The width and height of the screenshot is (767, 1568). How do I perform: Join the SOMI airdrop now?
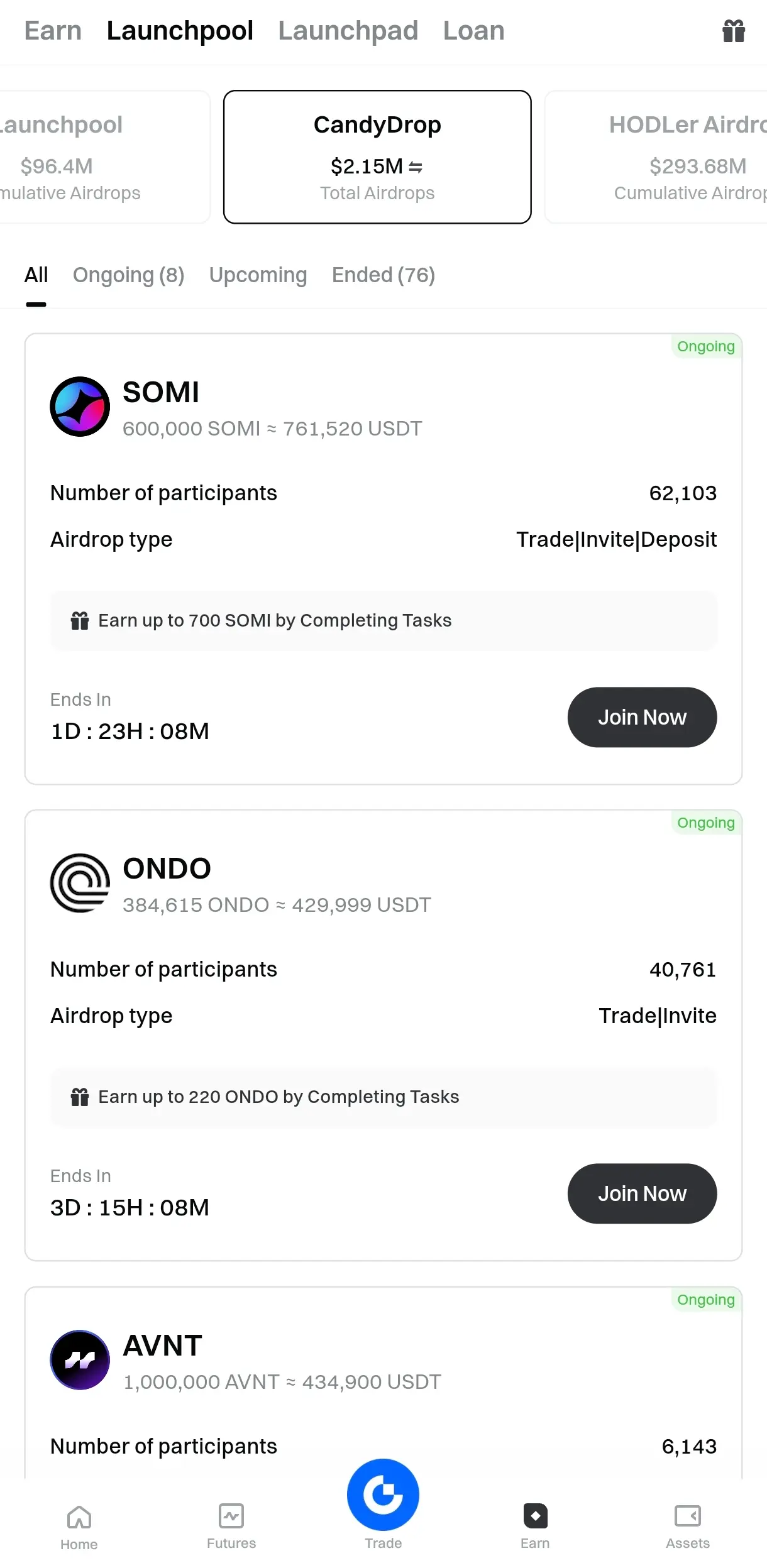[642, 717]
